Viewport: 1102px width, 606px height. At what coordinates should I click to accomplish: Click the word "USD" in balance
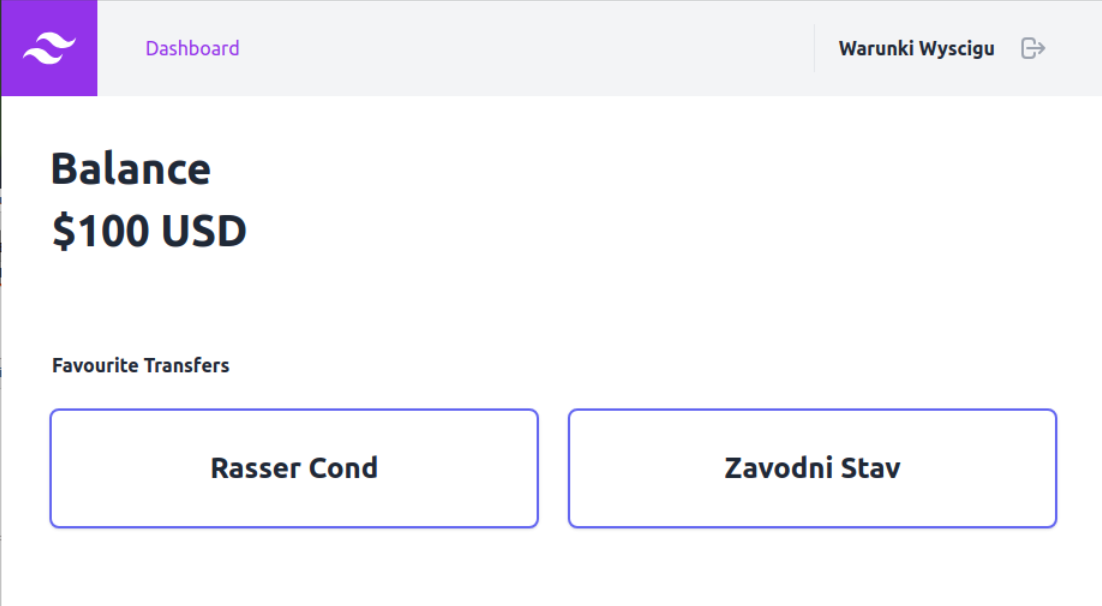click(204, 231)
